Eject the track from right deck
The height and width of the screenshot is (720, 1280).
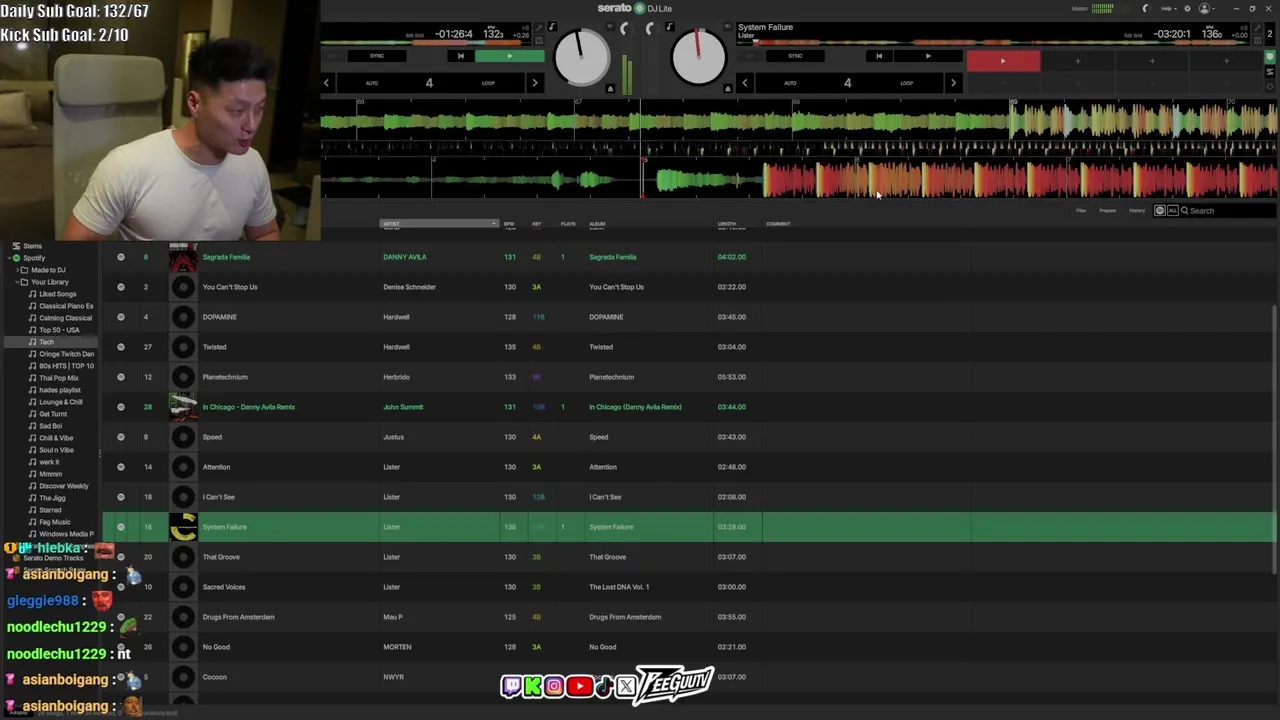point(728,88)
